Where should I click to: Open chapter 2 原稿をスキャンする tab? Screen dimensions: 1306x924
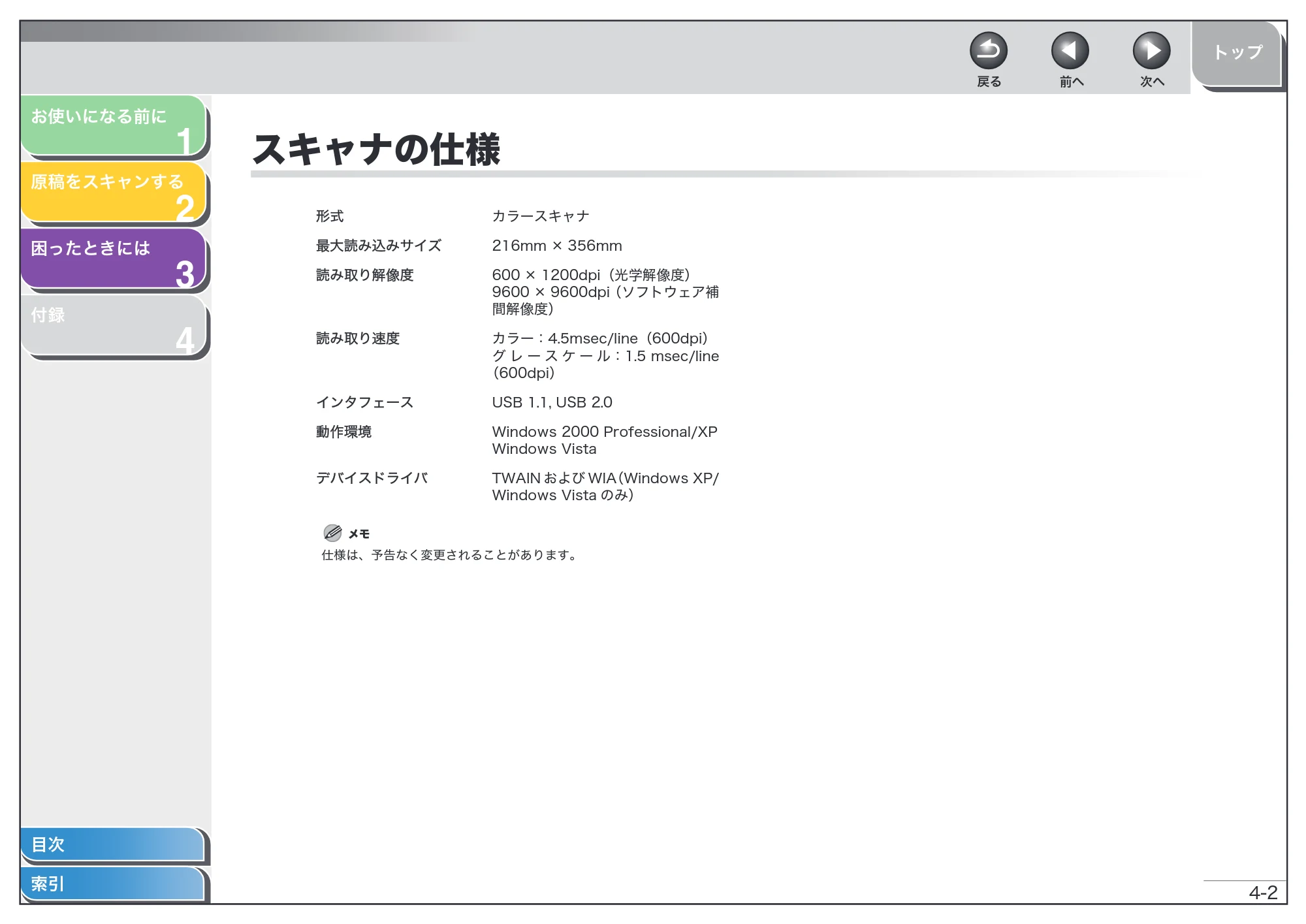pyautogui.click(x=114, y=192)
